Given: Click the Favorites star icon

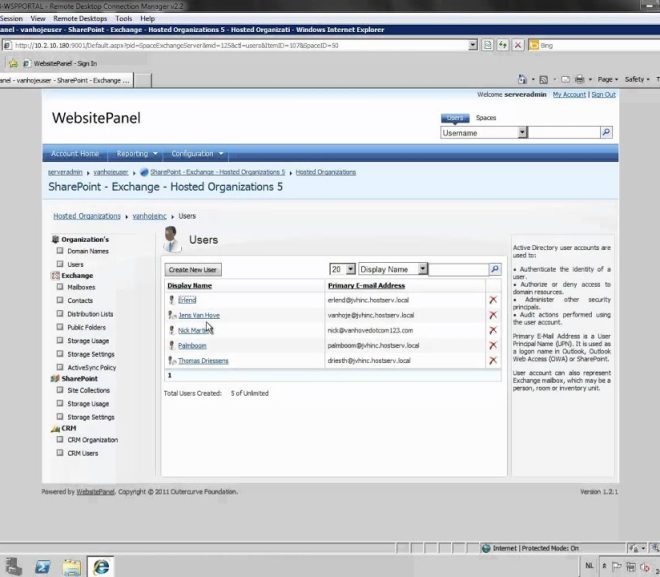Looking at the screenshot, I should [x=13, y=63].
